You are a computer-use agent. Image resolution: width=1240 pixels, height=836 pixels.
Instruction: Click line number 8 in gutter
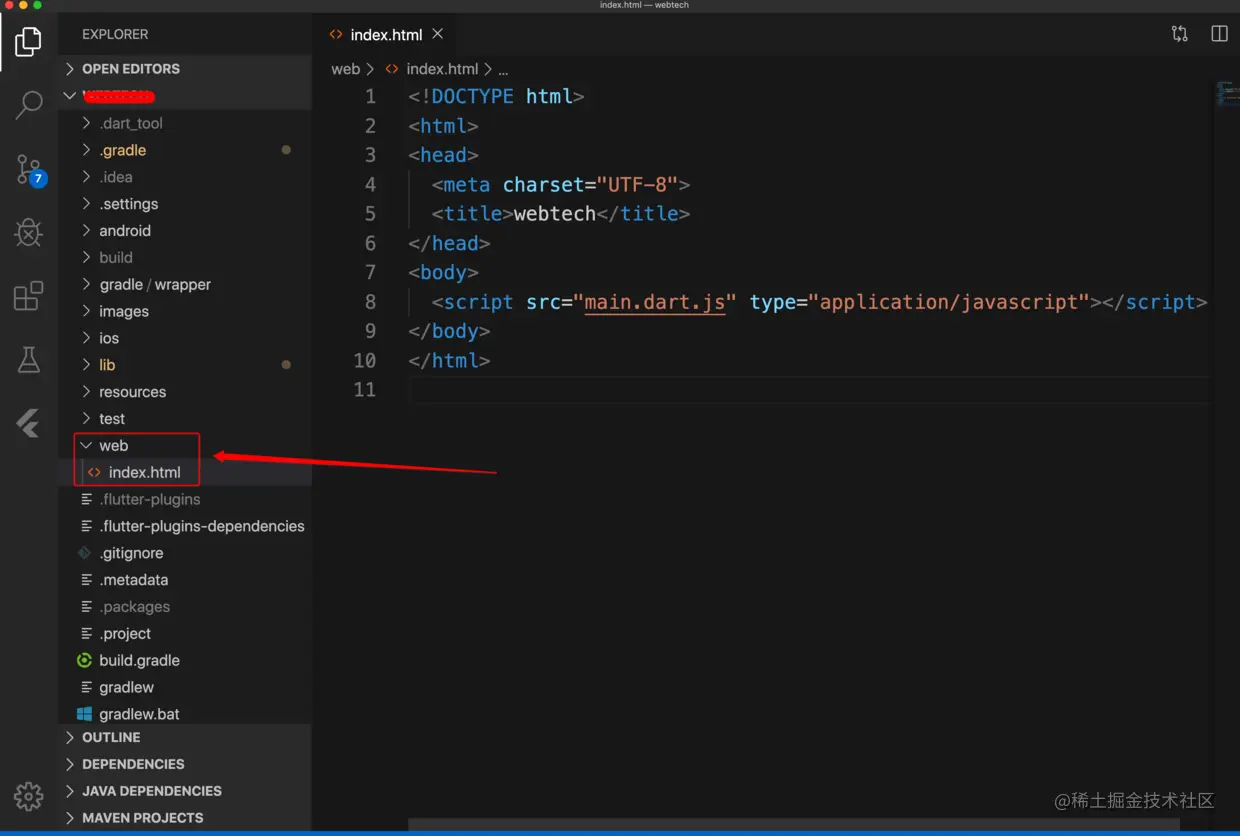click(x=370, y=302)
